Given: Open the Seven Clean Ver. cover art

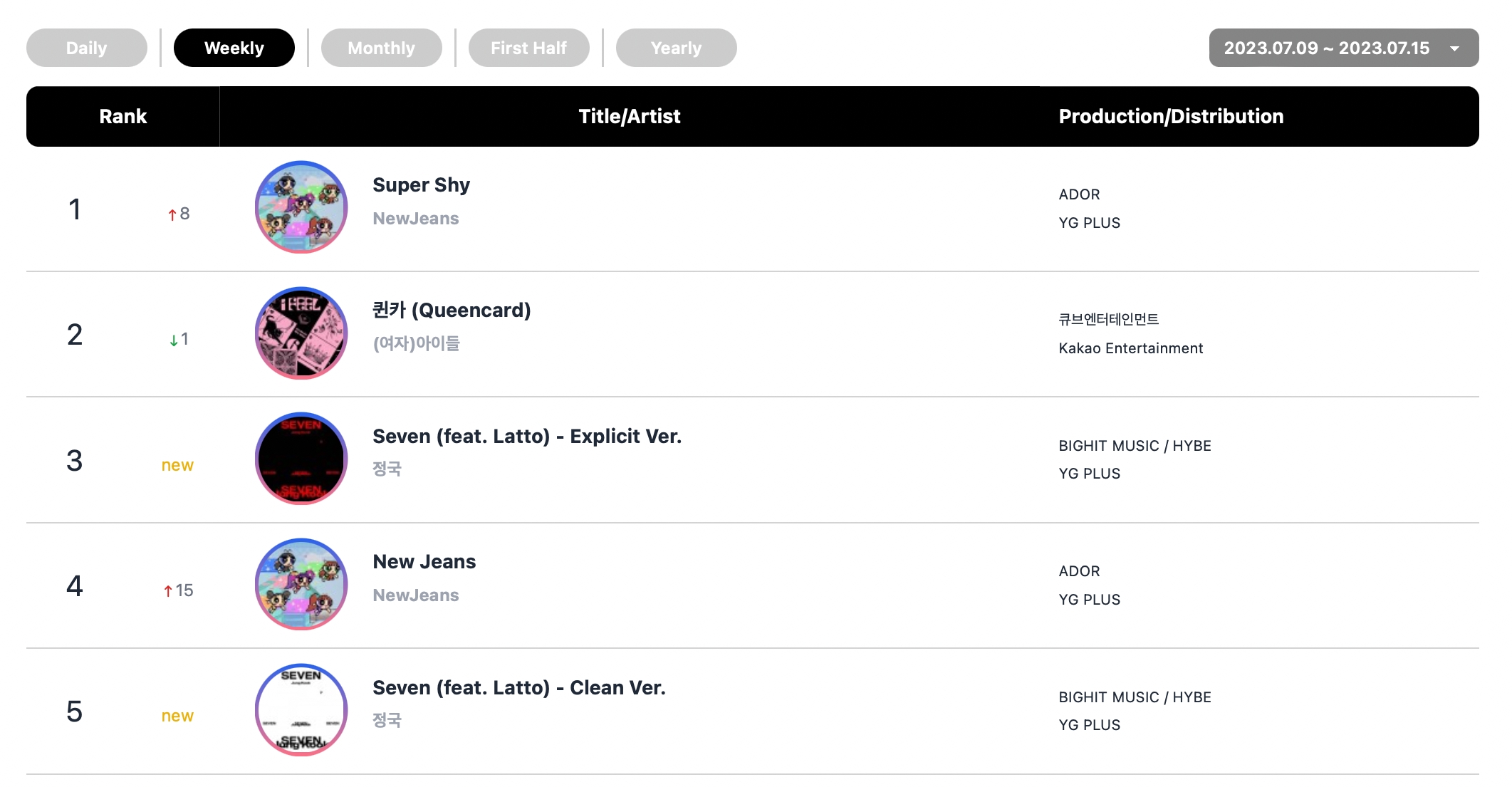Looking at the screenshot, I should [301, 710].
